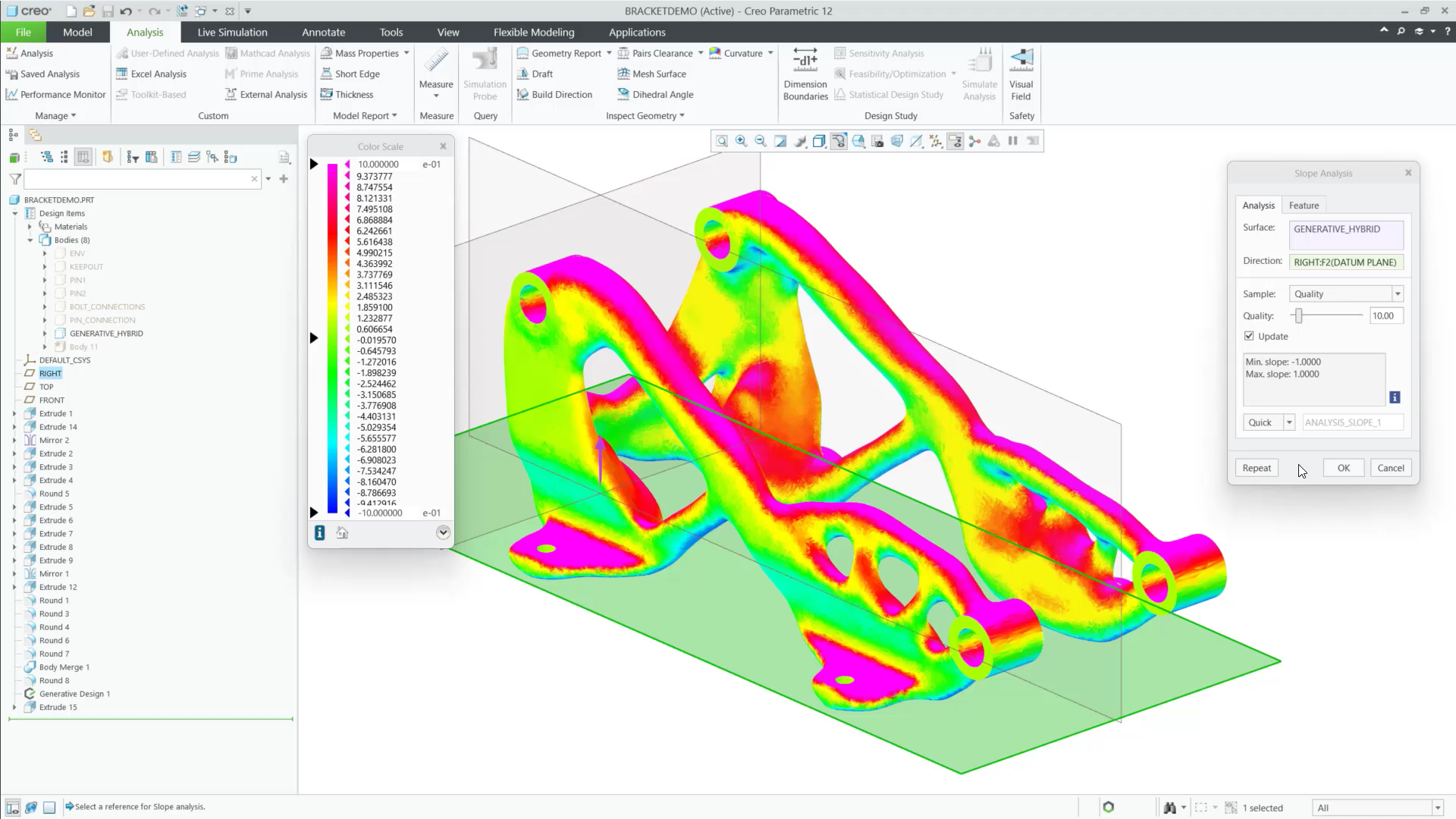This screenshot has width=1456, height=819.
Task: Click the info icon in Color Scale panel
Action: (x=319, y=533)
